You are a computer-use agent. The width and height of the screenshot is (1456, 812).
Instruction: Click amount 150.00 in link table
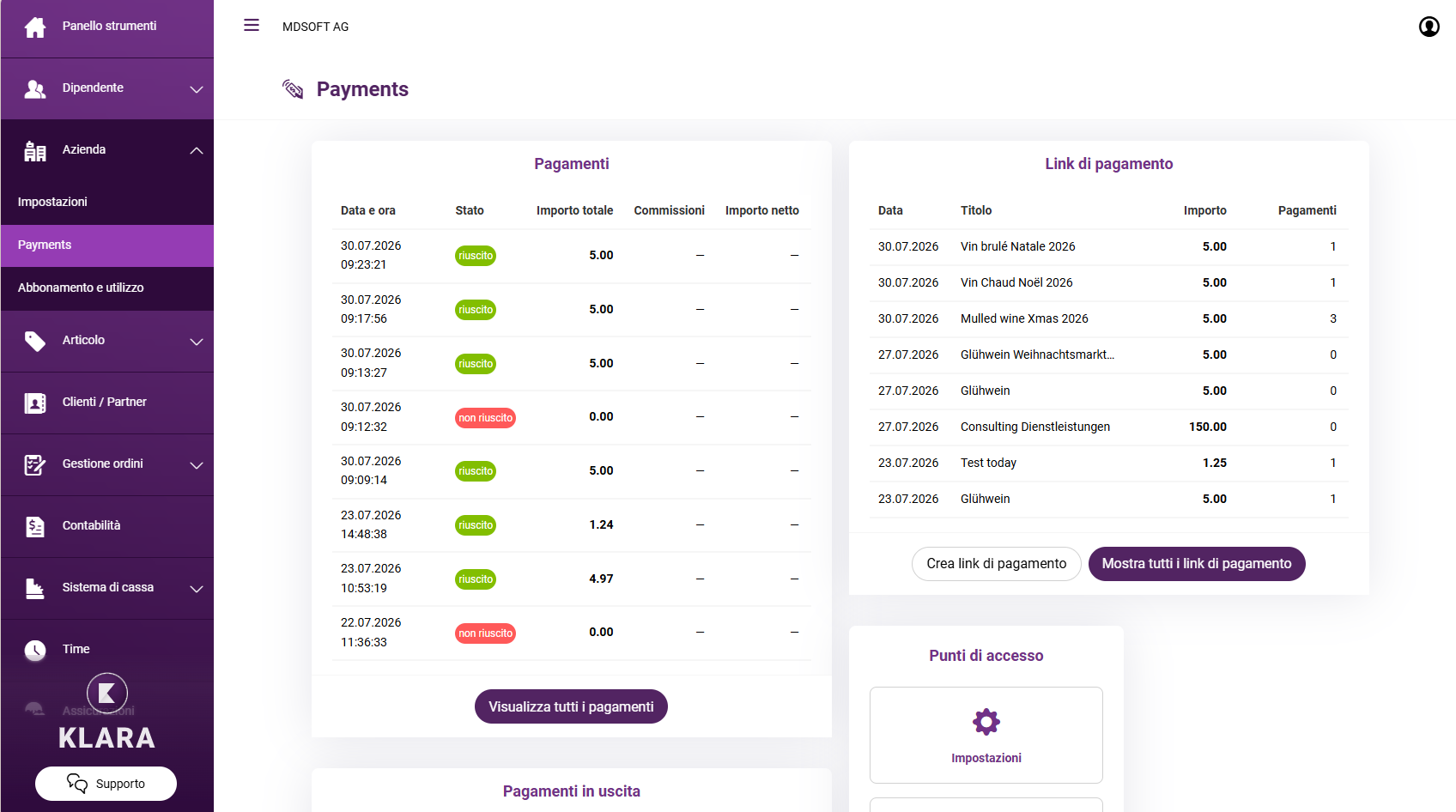coord(1208,427)
